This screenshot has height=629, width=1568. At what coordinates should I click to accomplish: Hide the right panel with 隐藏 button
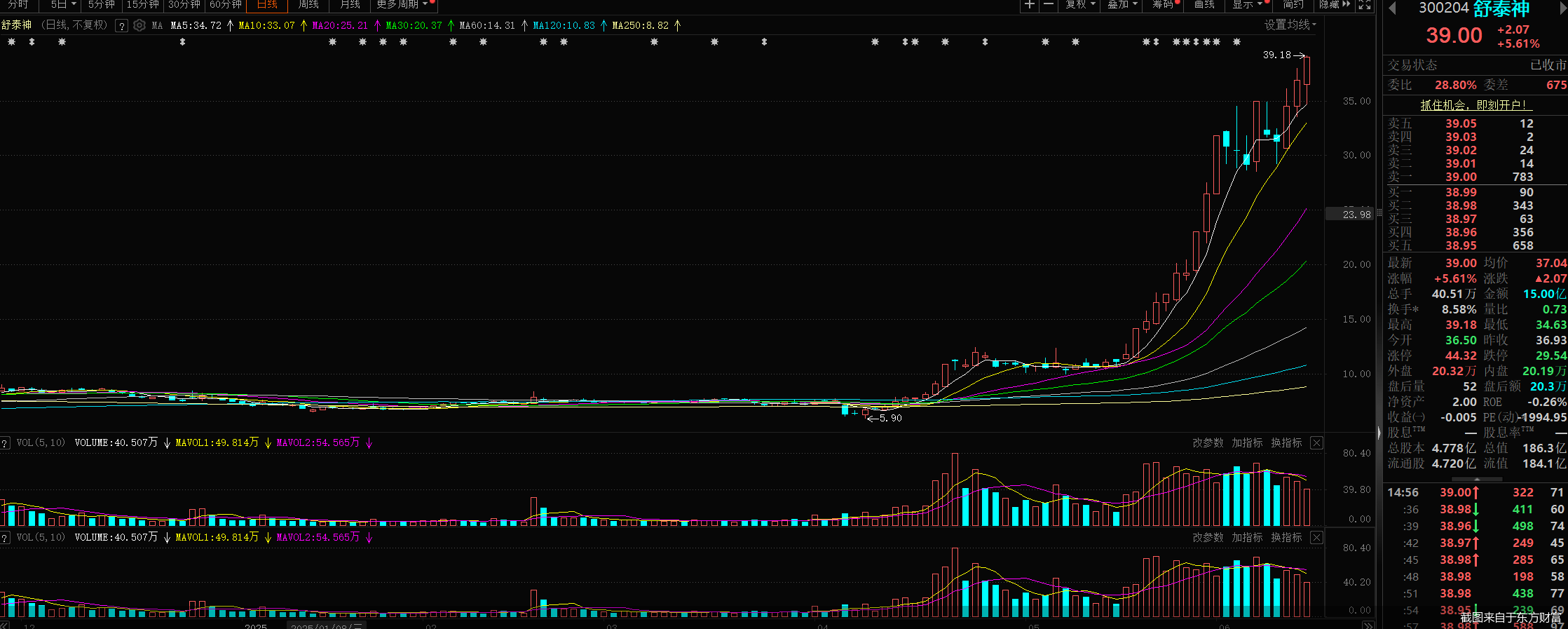click(1334, 5)
